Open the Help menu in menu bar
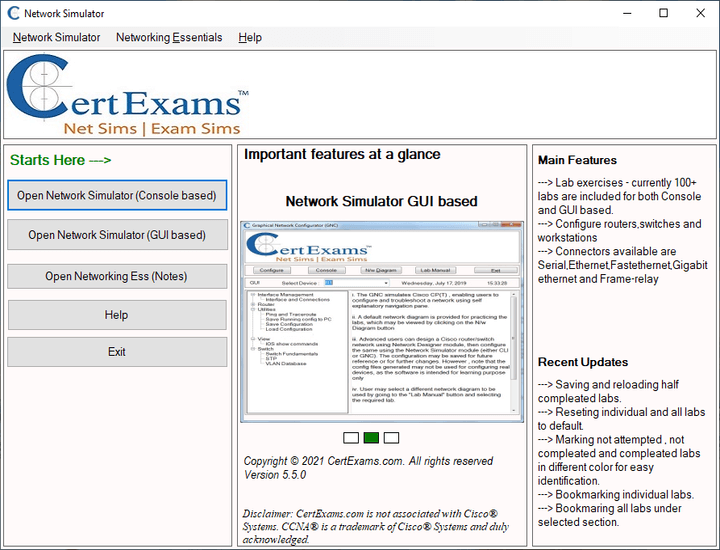This screenshot has width=720, height=550. pos(250,38)
